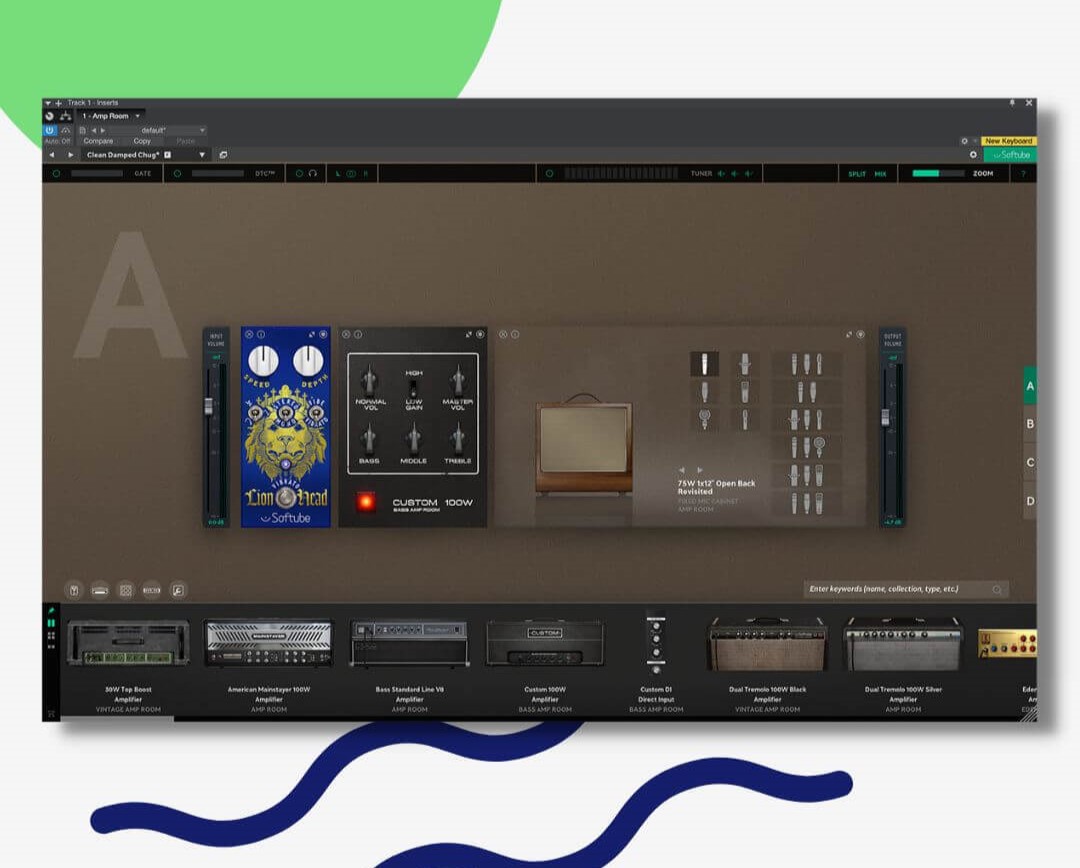The width and height of the screenshot is (1080, 868).
Task: Click the rack unit filter icon
Action: [x=152, y=590]
